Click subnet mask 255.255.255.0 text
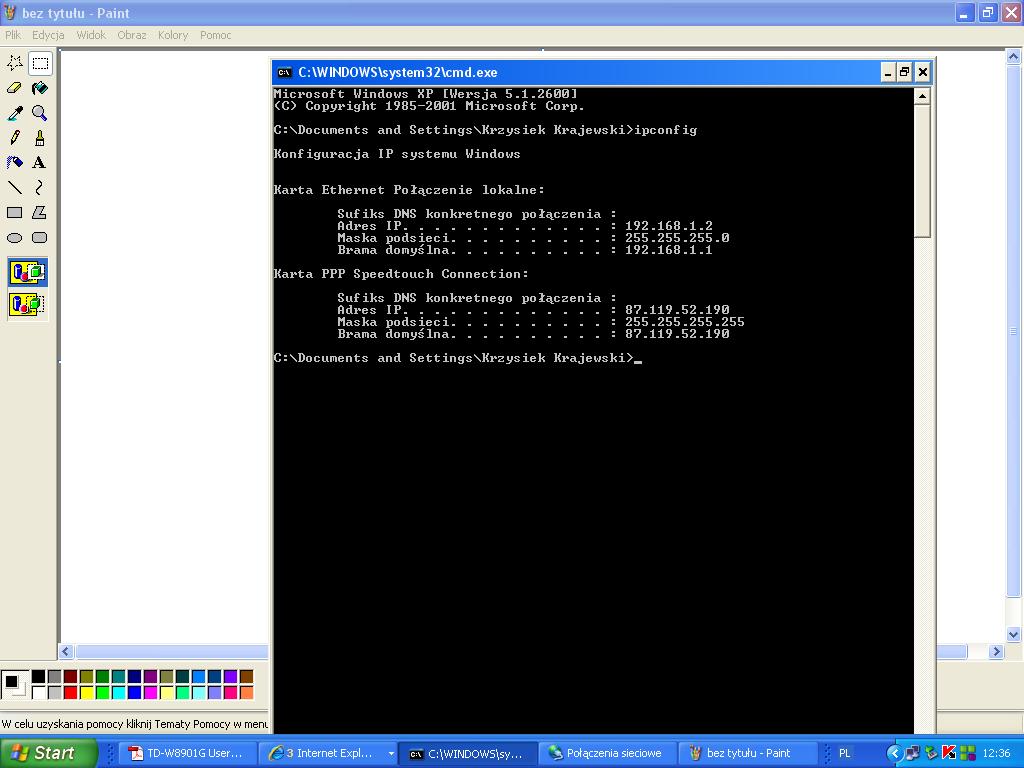 (x=677, y=238)
